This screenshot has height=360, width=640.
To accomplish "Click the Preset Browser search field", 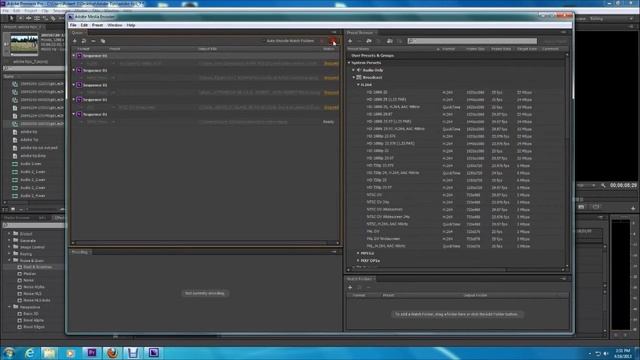I will click(x=472, y=41).
